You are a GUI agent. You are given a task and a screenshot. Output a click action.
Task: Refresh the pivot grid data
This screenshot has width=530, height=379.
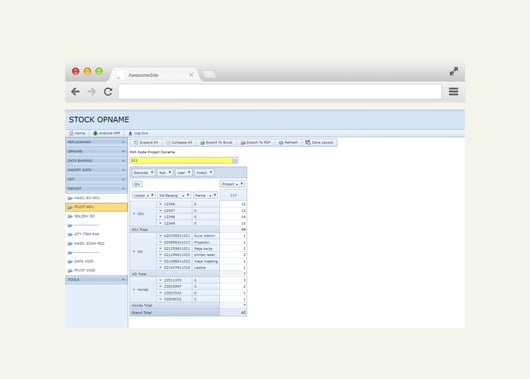[x=288, y=142]
